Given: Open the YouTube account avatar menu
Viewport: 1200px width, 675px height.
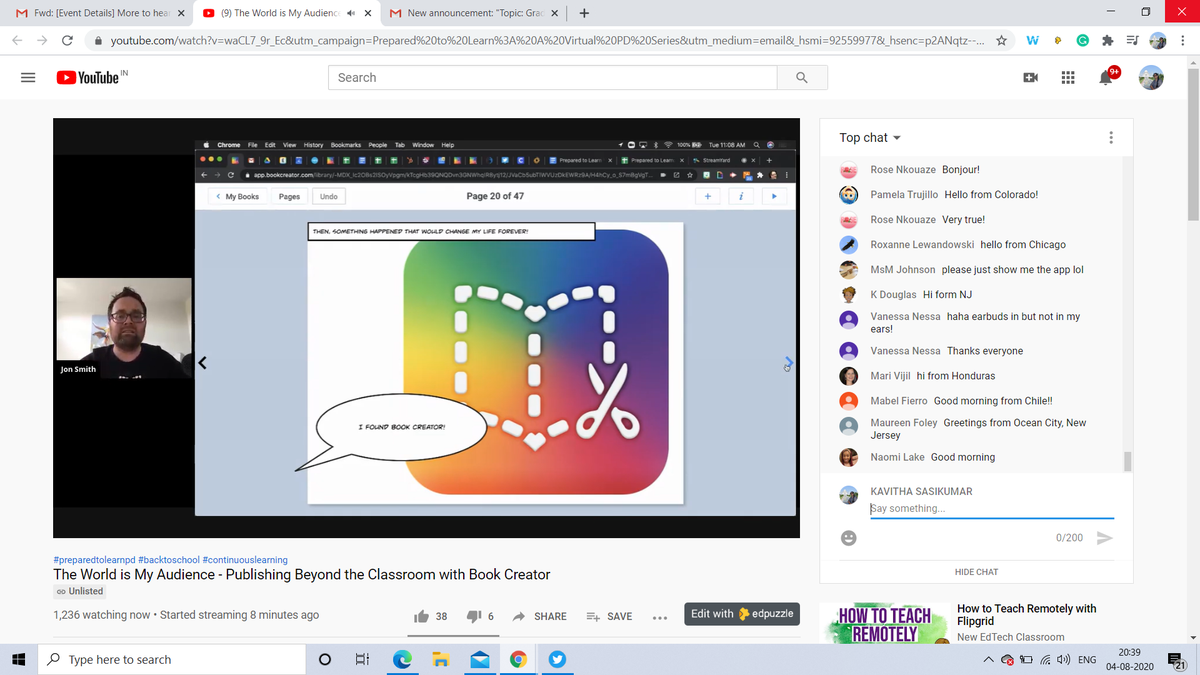Looking at the screenshot, I should click(x=1153, y=77).
